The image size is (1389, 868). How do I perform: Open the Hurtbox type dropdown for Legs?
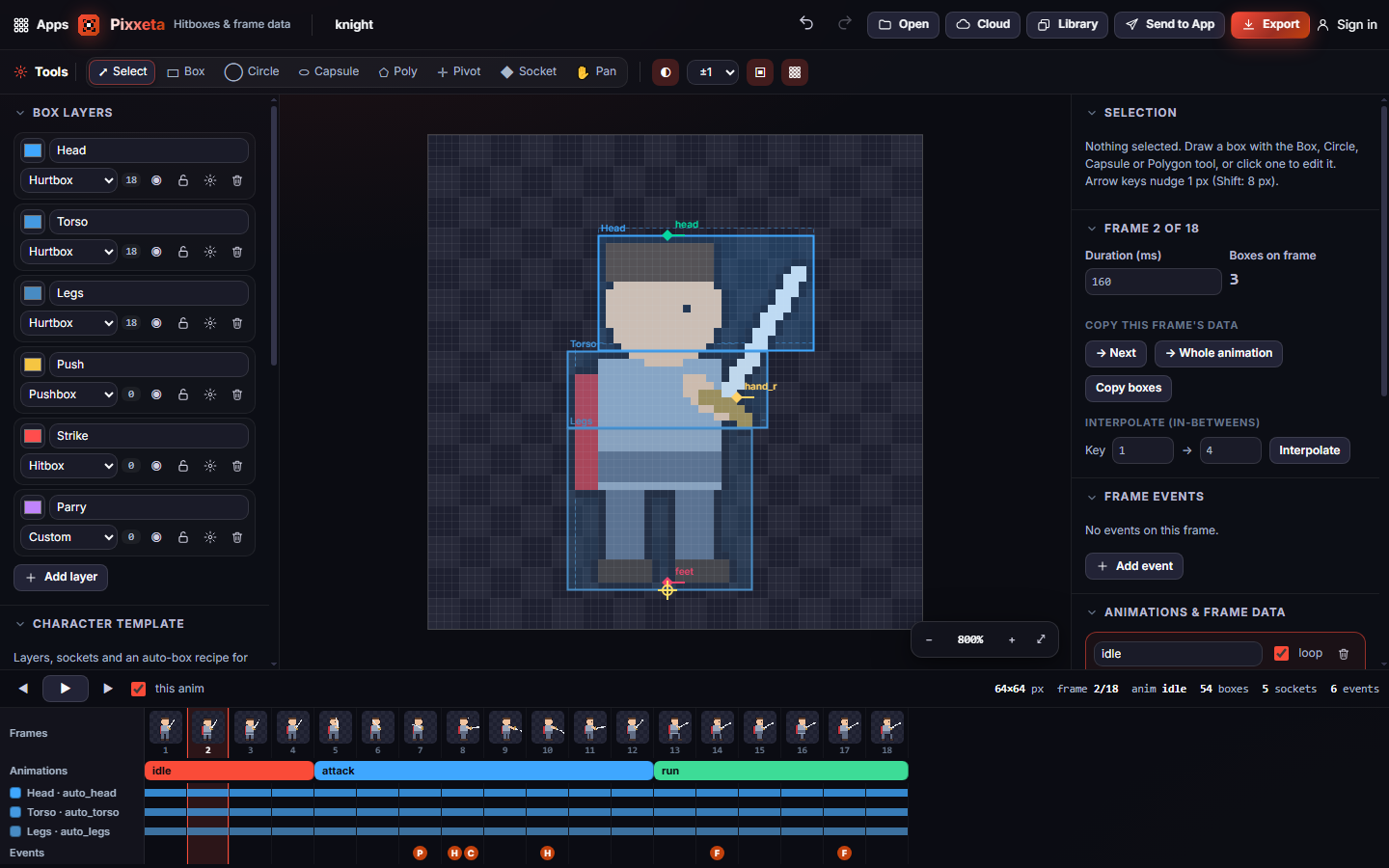(x=69, y=323)
